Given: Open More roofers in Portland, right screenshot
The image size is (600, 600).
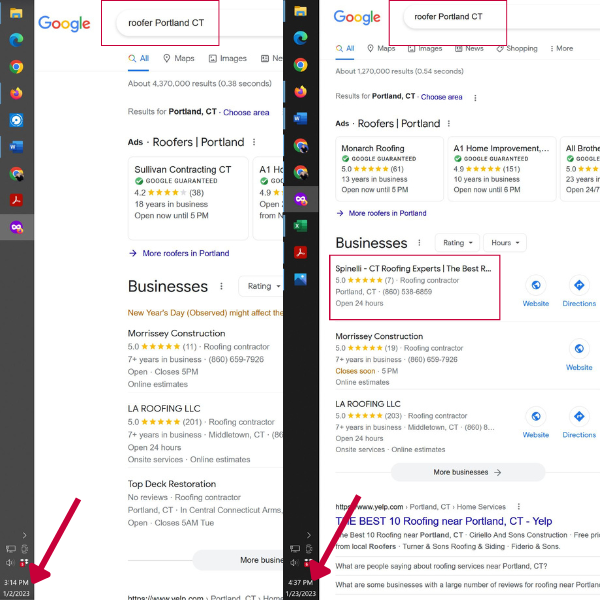Looking at the screenshot, I should click(x=382, y=213).
